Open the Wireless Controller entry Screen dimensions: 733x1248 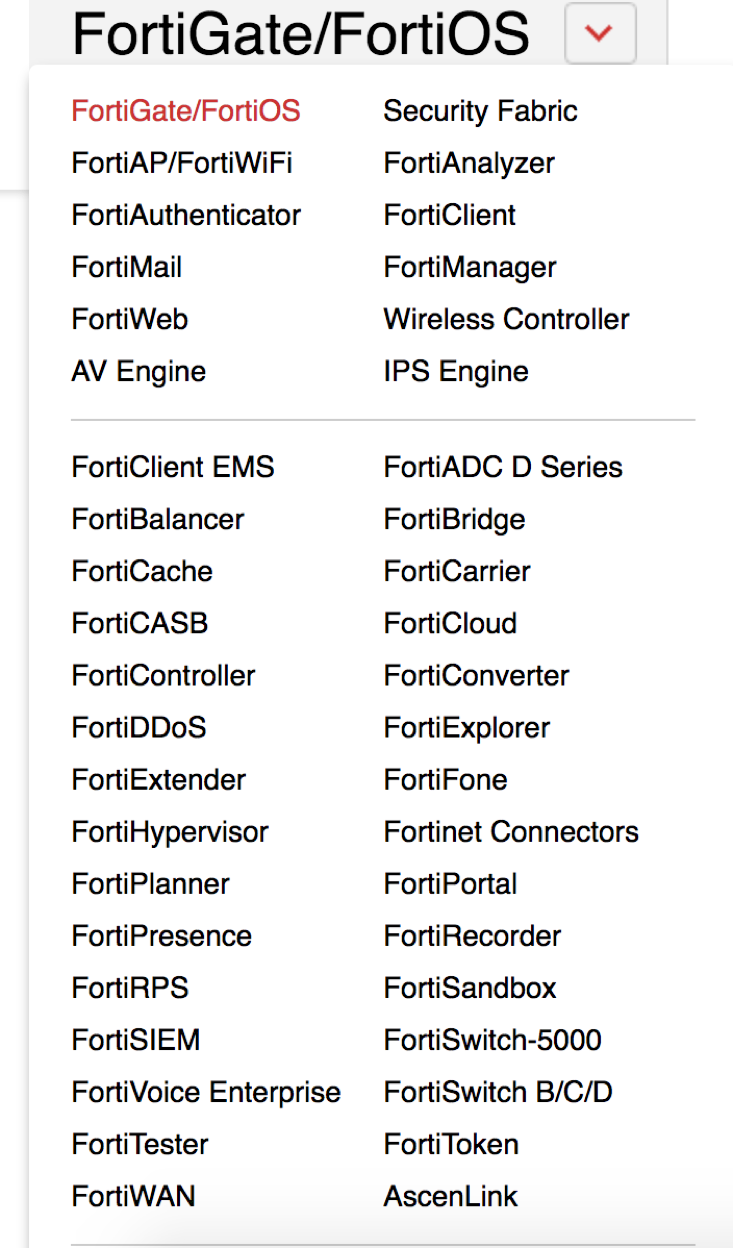506,319
